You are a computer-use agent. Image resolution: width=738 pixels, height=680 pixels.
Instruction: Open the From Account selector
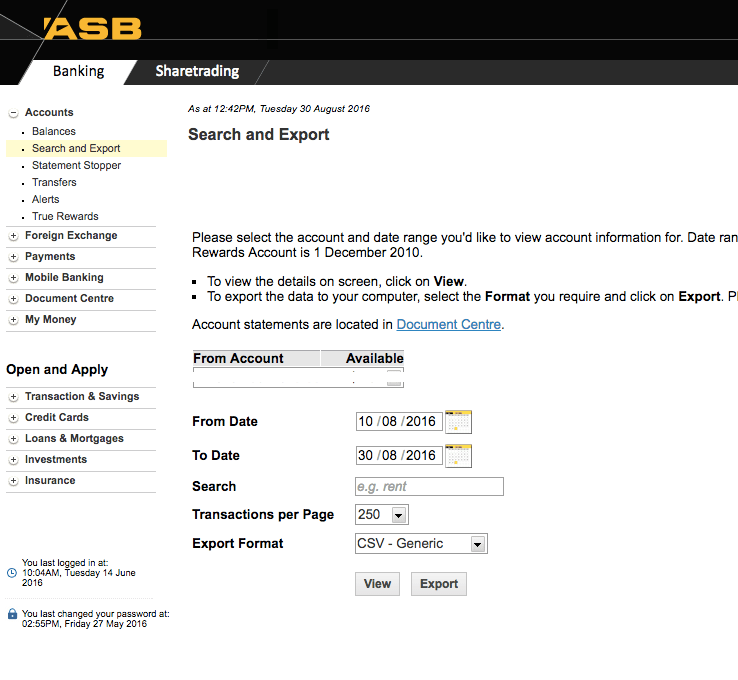click(x=394, y=379)
